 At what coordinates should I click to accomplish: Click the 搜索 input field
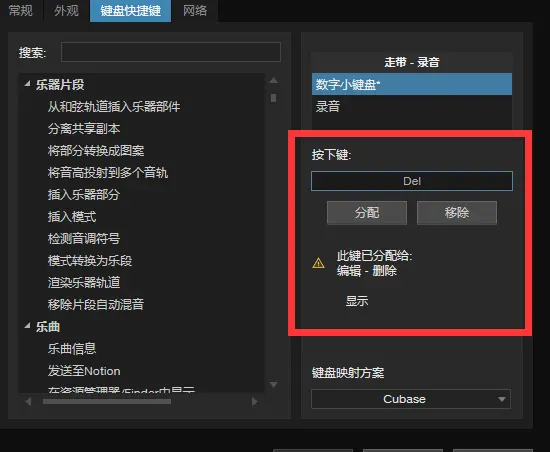(x=171, y=52)
